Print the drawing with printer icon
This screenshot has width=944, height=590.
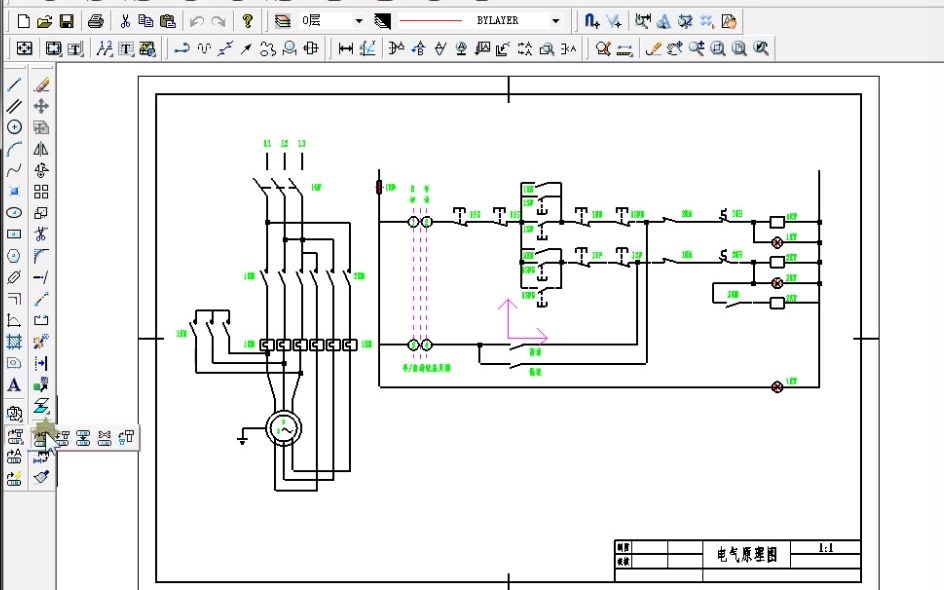[x=96, y=22]
